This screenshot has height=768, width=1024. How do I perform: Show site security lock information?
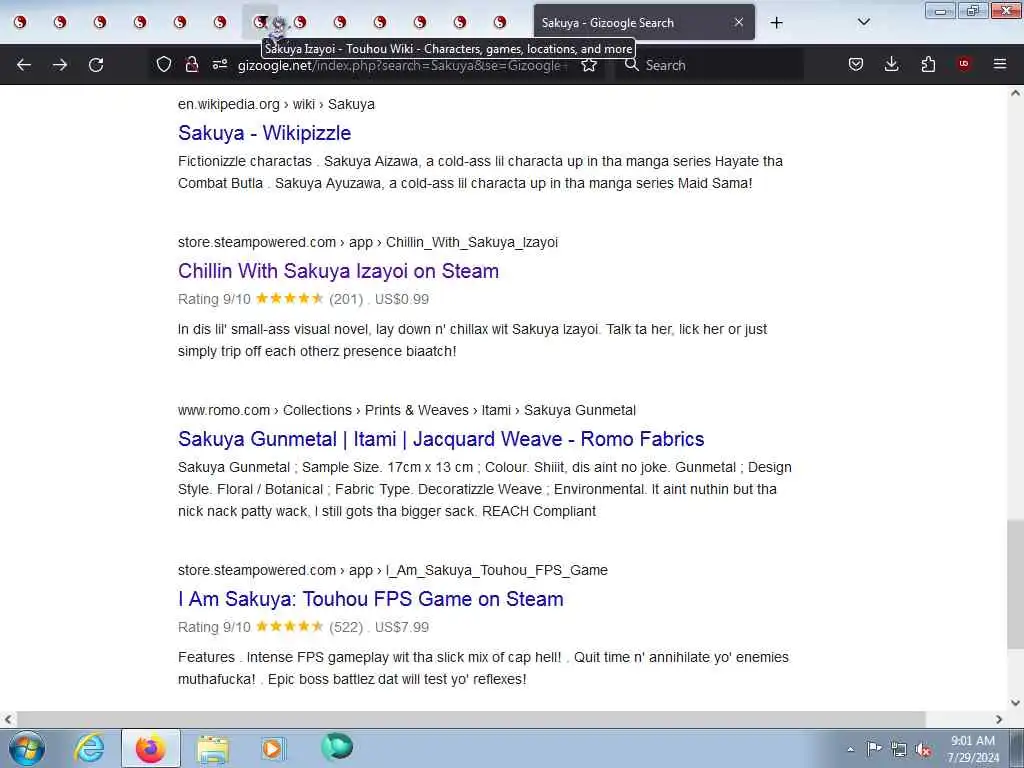(x=191, y=65)
